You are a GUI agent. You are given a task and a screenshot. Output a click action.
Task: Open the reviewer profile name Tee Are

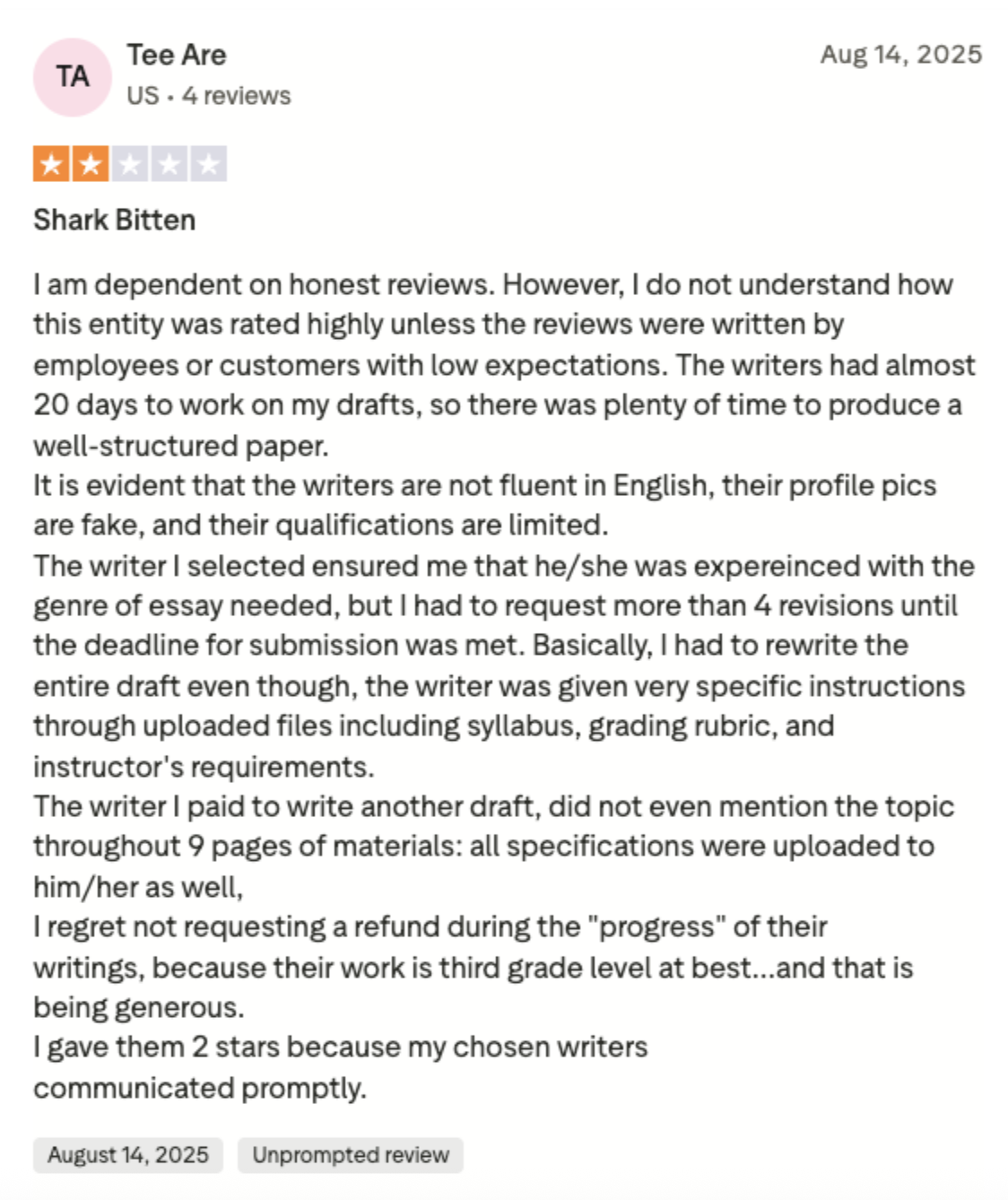pos(177,55)
